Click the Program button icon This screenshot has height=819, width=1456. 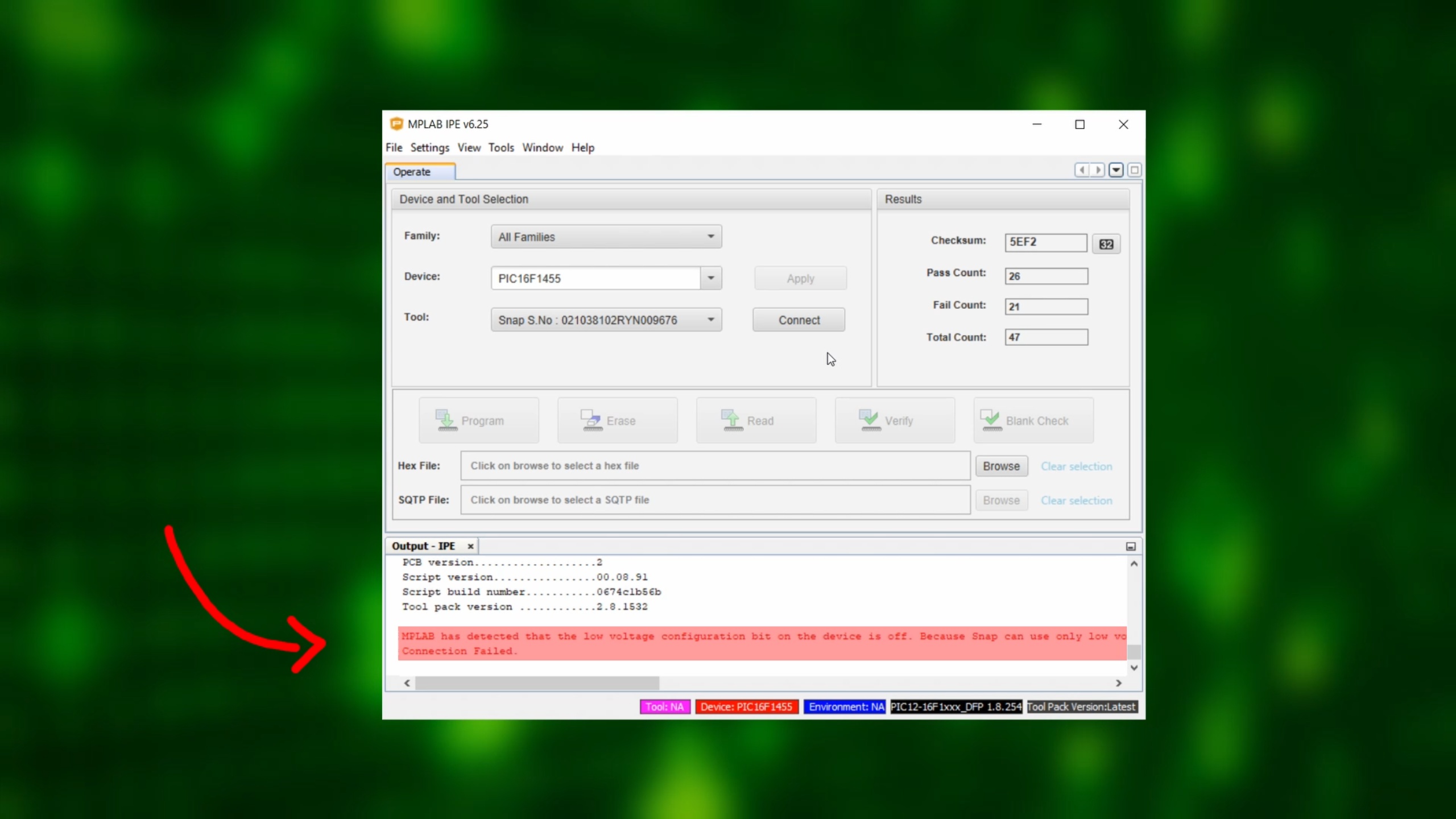[446, 420]
